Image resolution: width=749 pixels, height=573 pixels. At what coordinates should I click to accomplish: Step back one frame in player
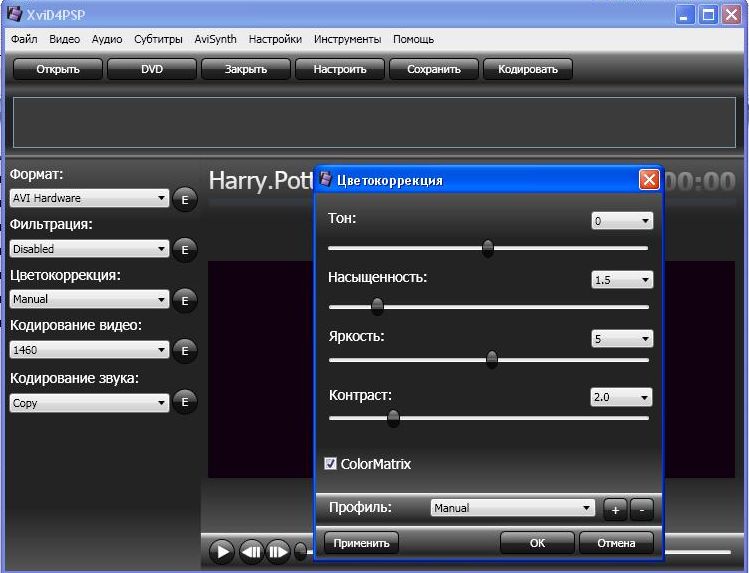pyautogui.click(x=251, y=552)
